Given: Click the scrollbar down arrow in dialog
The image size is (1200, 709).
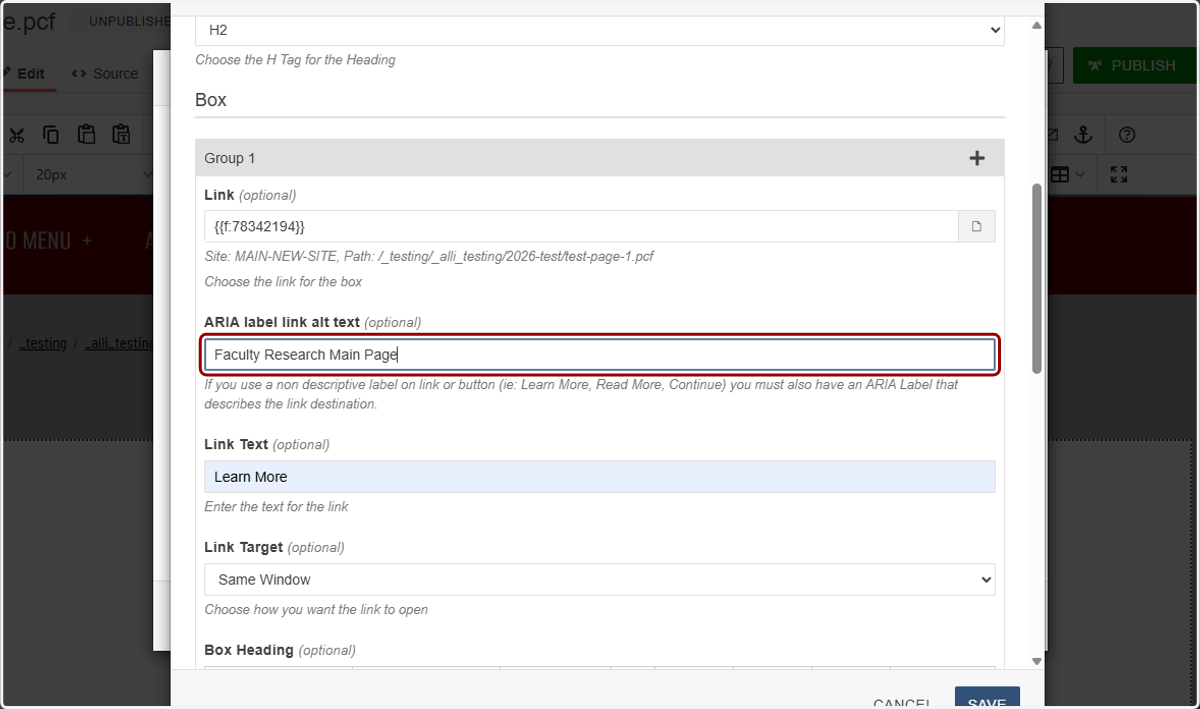Looking at the screenshot, I should click(x=1036, y=661).
